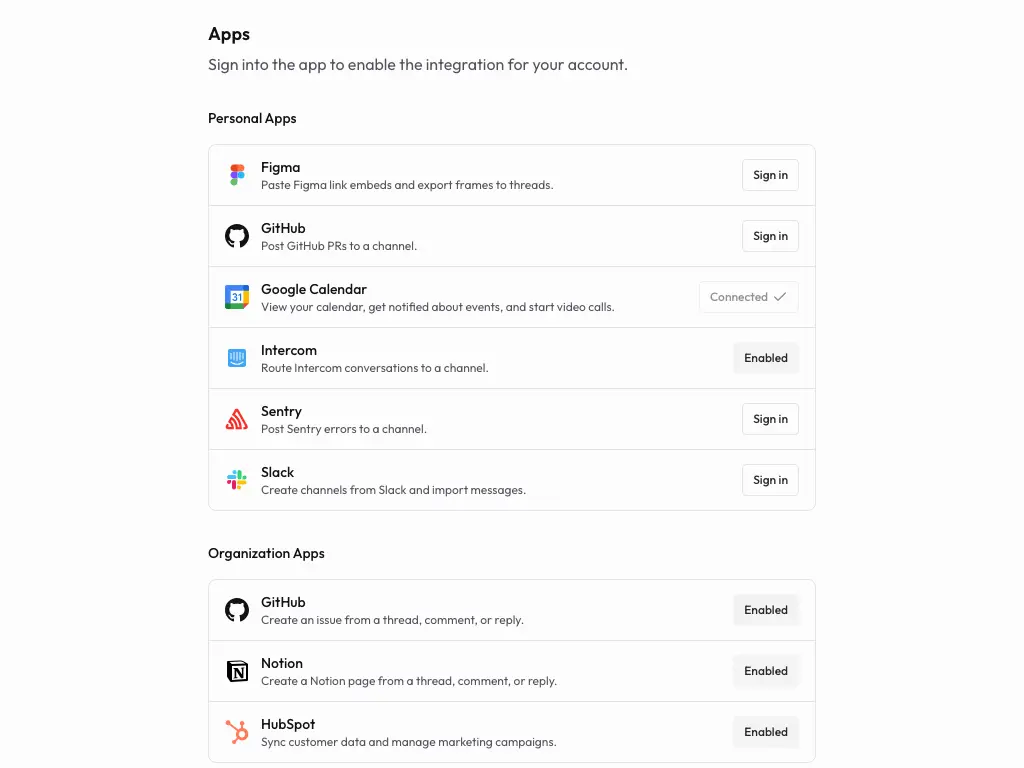Toggle Enabled for organization GitHub app
The height and width of the screenshot is (768, 1024).
766,610
